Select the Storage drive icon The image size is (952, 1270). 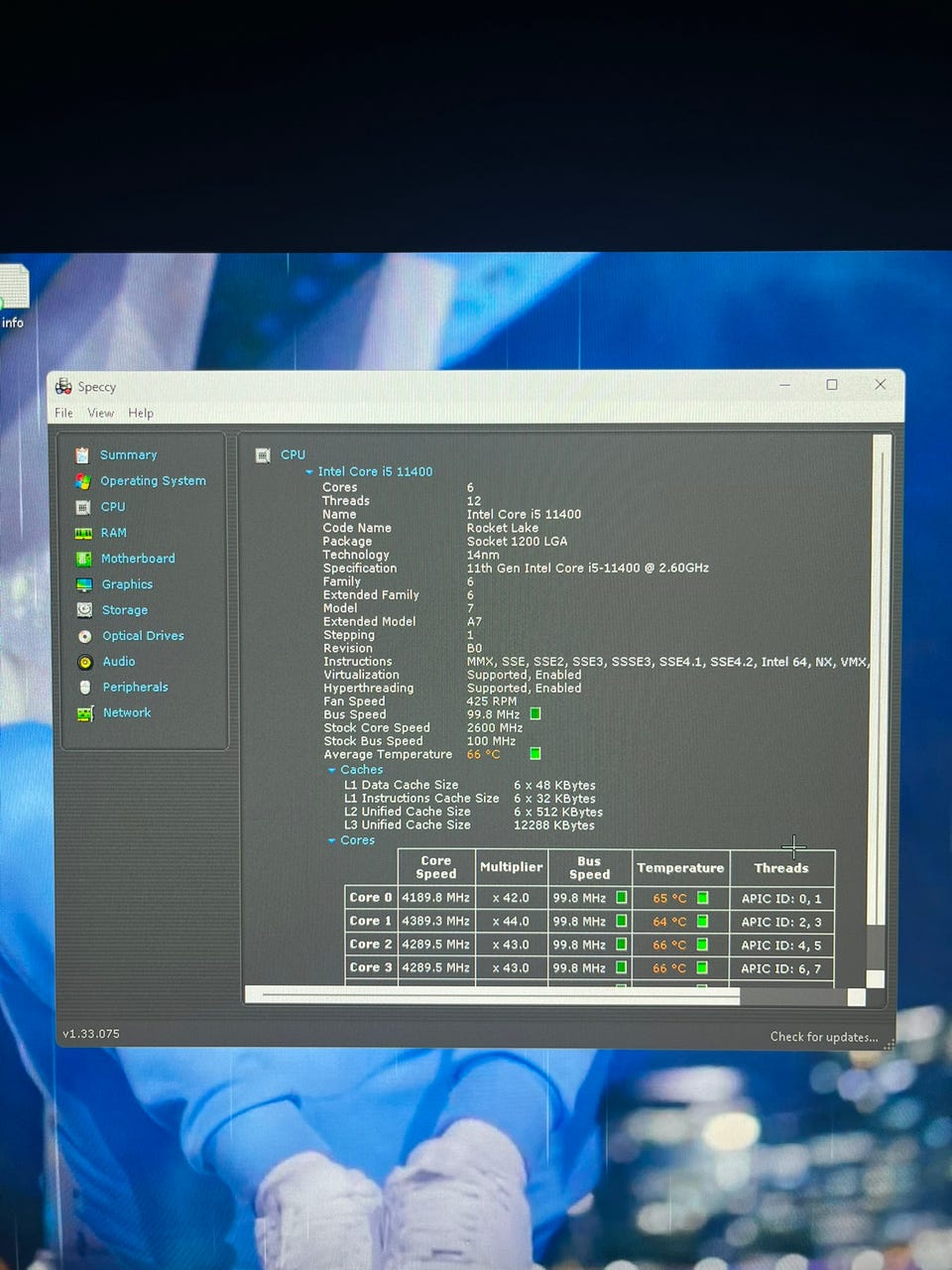[x=84, y=610]
